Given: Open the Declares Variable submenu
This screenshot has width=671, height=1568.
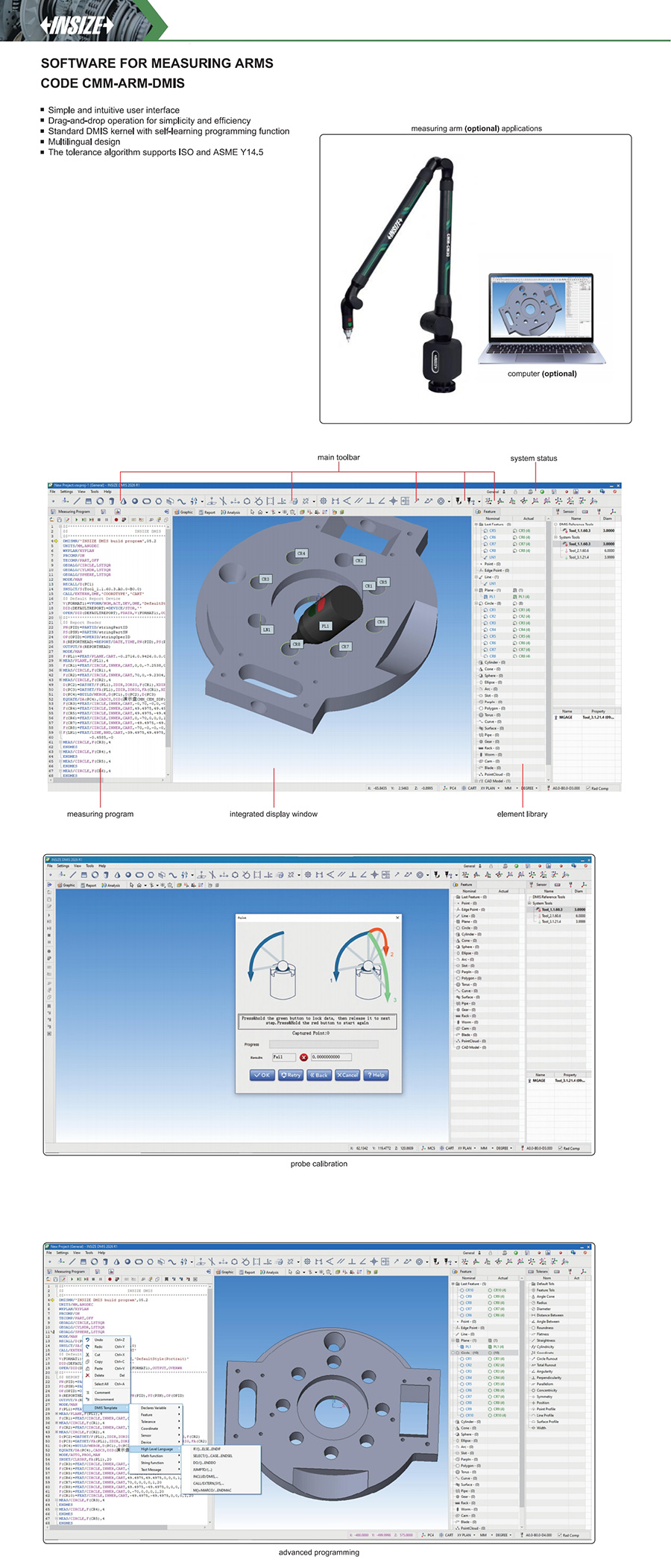Looking at the screenshot, I should tap(154, 1408).
